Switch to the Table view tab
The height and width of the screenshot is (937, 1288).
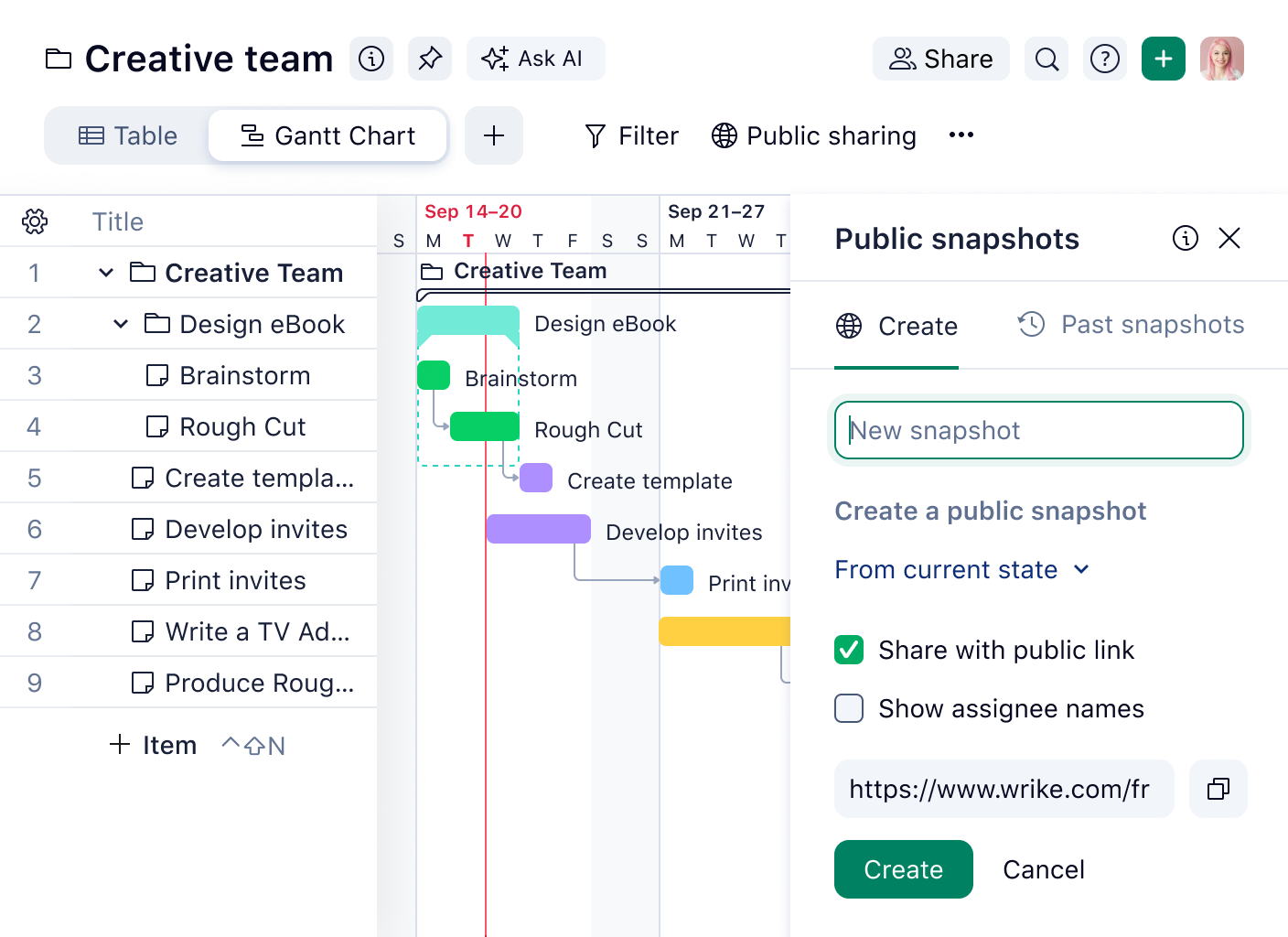pos(128,135)
